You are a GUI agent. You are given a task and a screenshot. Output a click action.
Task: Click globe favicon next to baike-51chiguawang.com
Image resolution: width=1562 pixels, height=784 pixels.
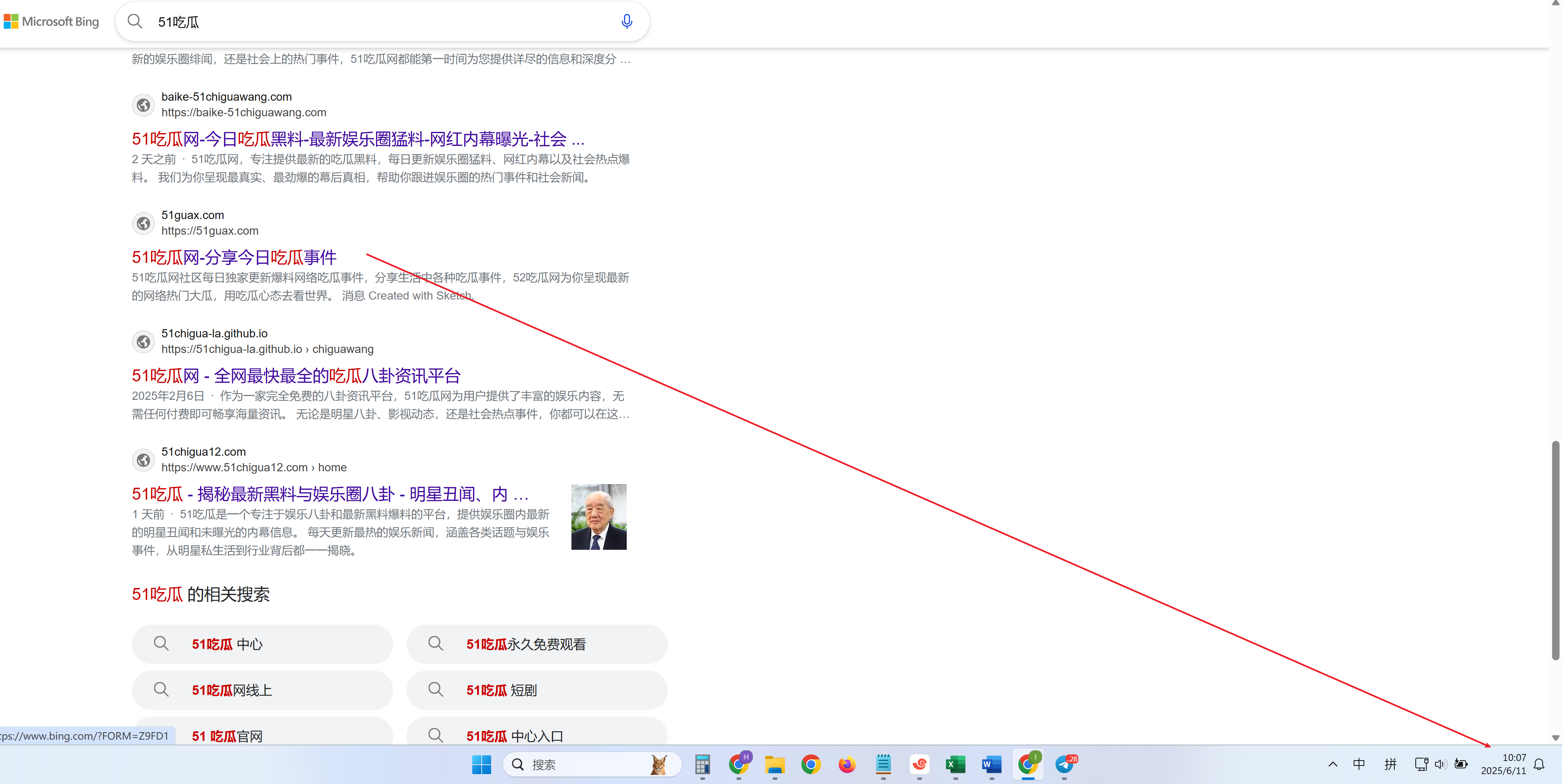pos(143,105)
